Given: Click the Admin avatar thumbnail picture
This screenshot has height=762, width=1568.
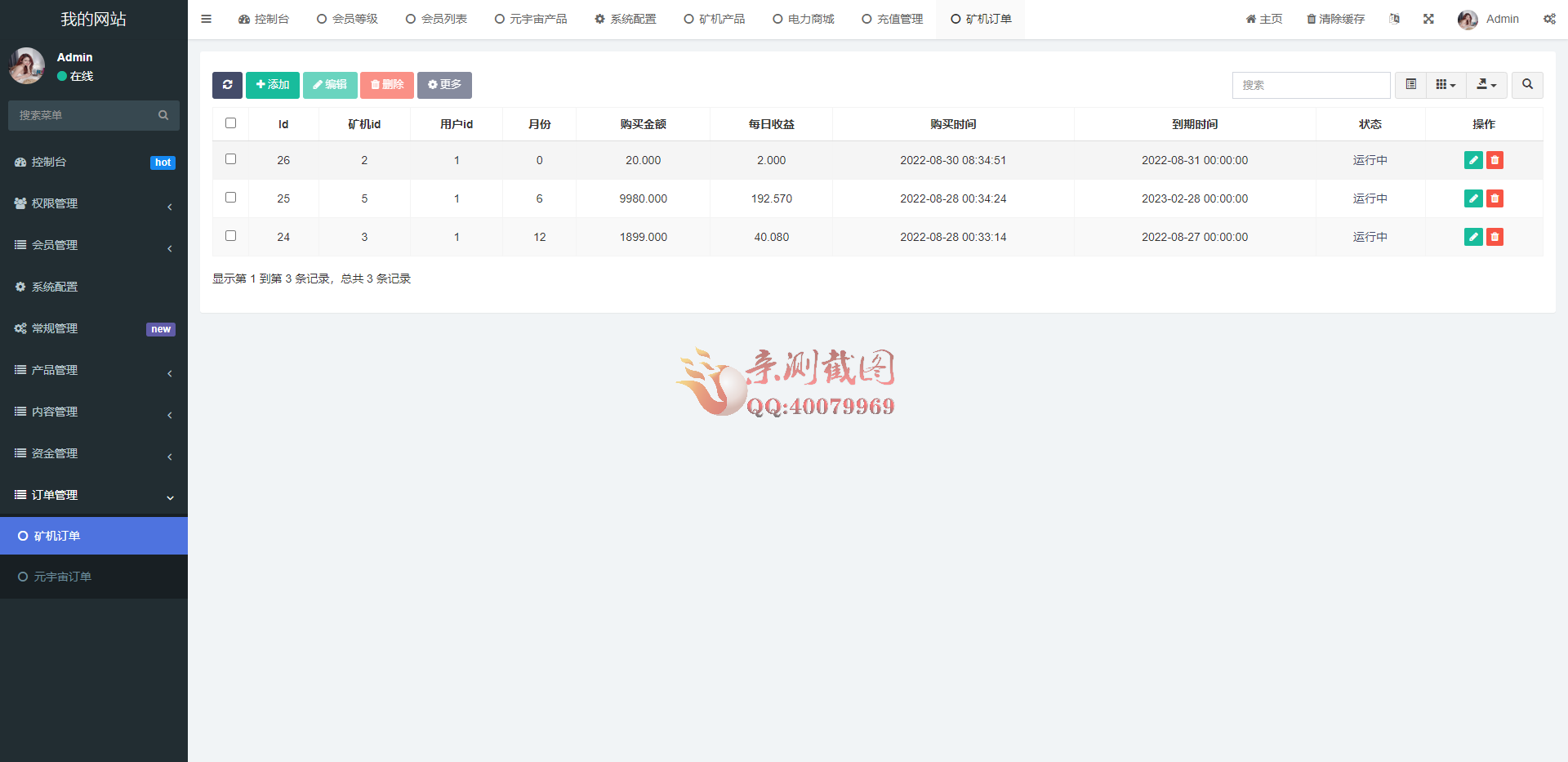Looking at the screenshot, I should pyautogui.click(x=1468, y=19).
